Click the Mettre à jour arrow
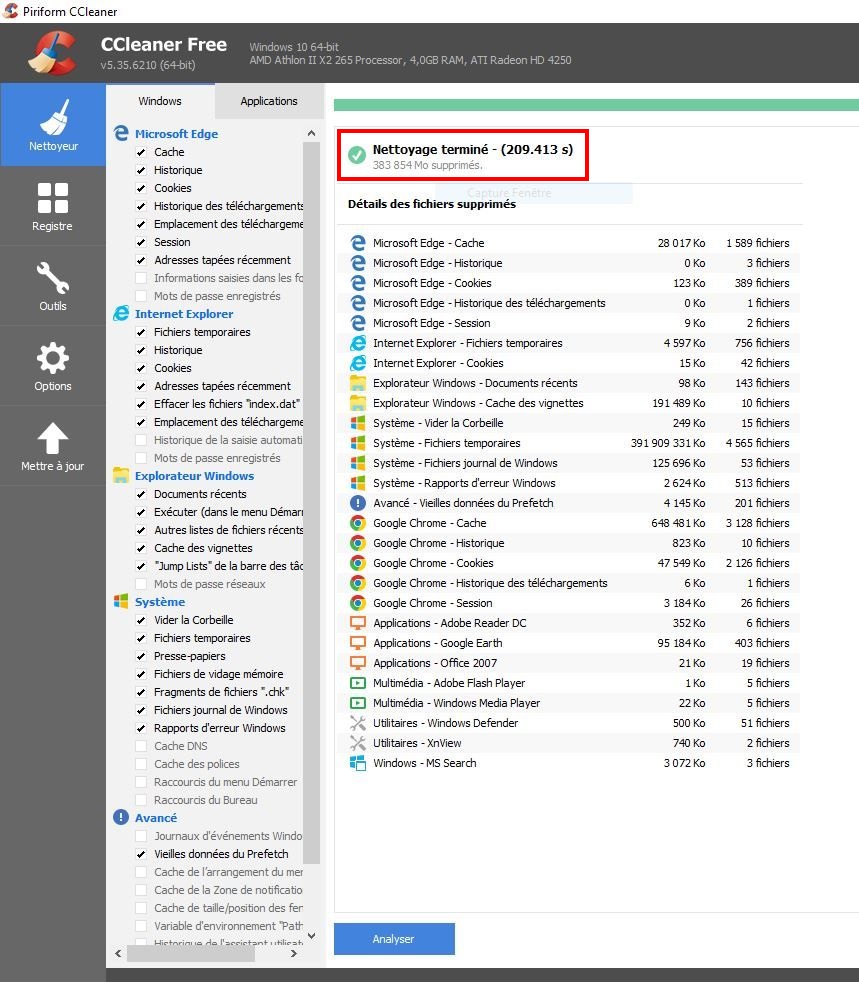The image size is (859, 982). (52, 446)
